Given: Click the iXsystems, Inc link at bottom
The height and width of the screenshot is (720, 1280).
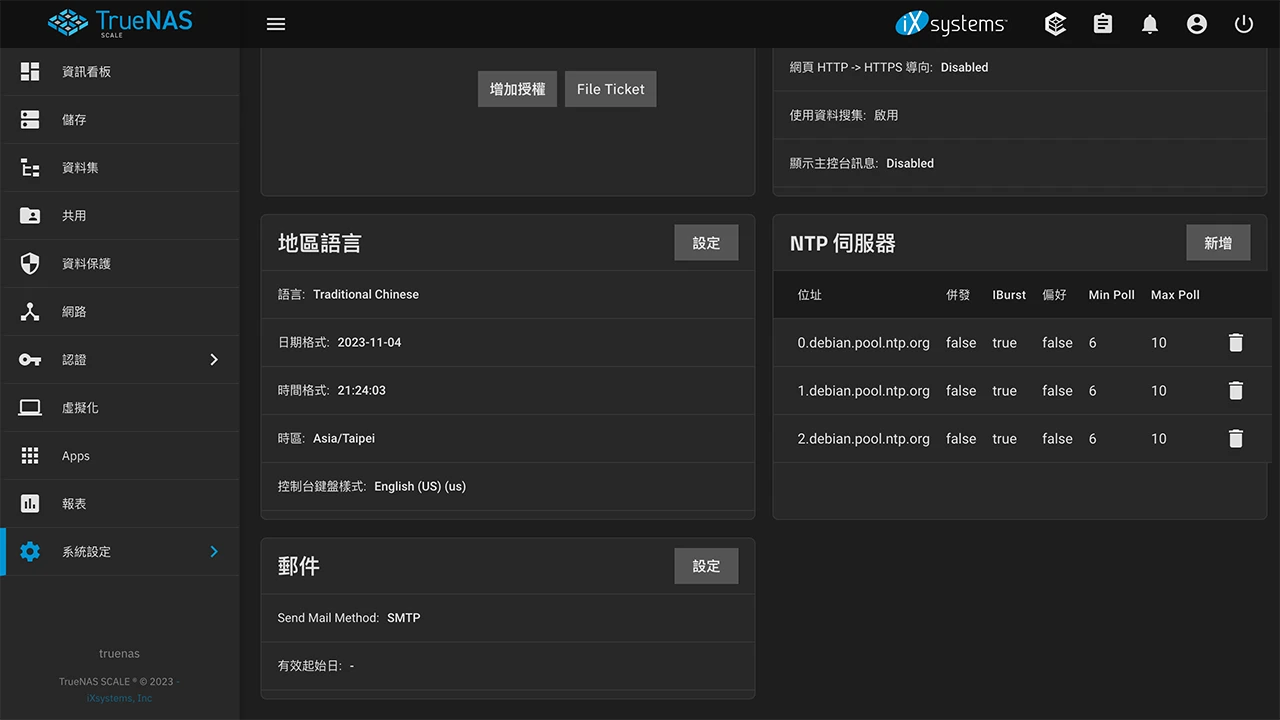Looking at the screenshot, I should [119, 697].
